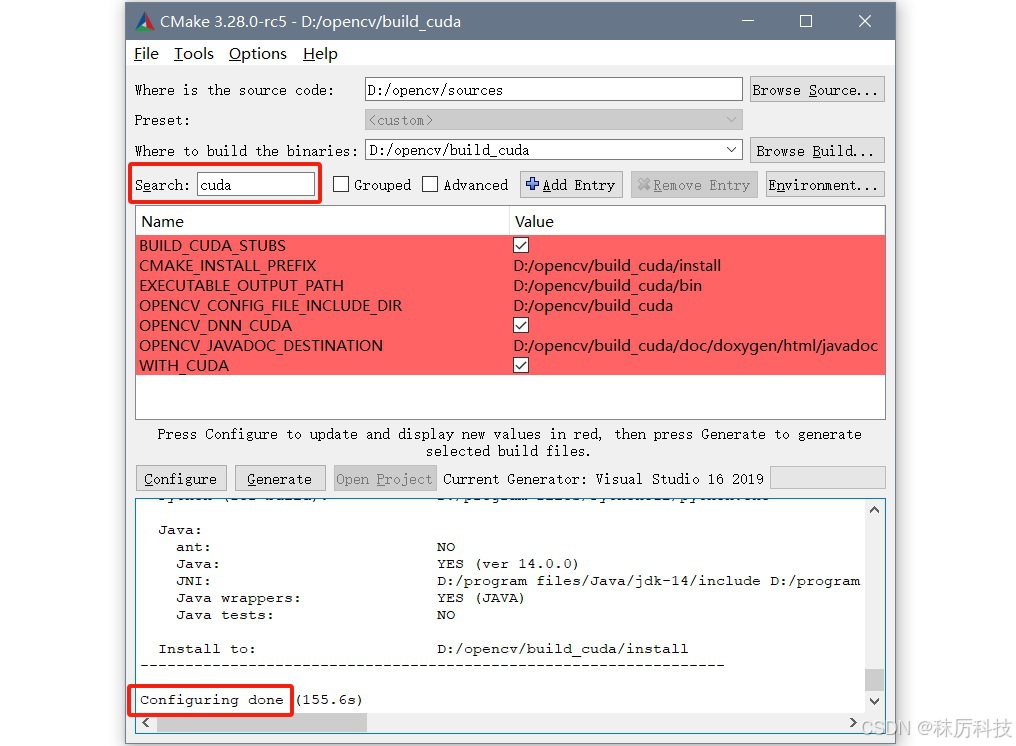
Task: Enable the Advanced checkbox
Action: point(430,185)
